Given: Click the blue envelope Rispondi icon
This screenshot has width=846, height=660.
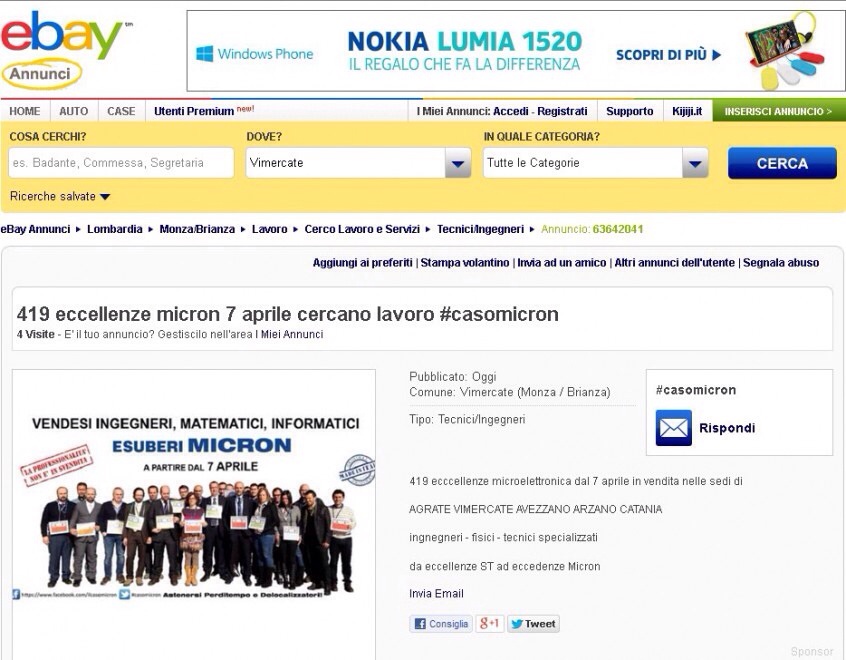Looking at the screenshot, I should pos(673,428).
